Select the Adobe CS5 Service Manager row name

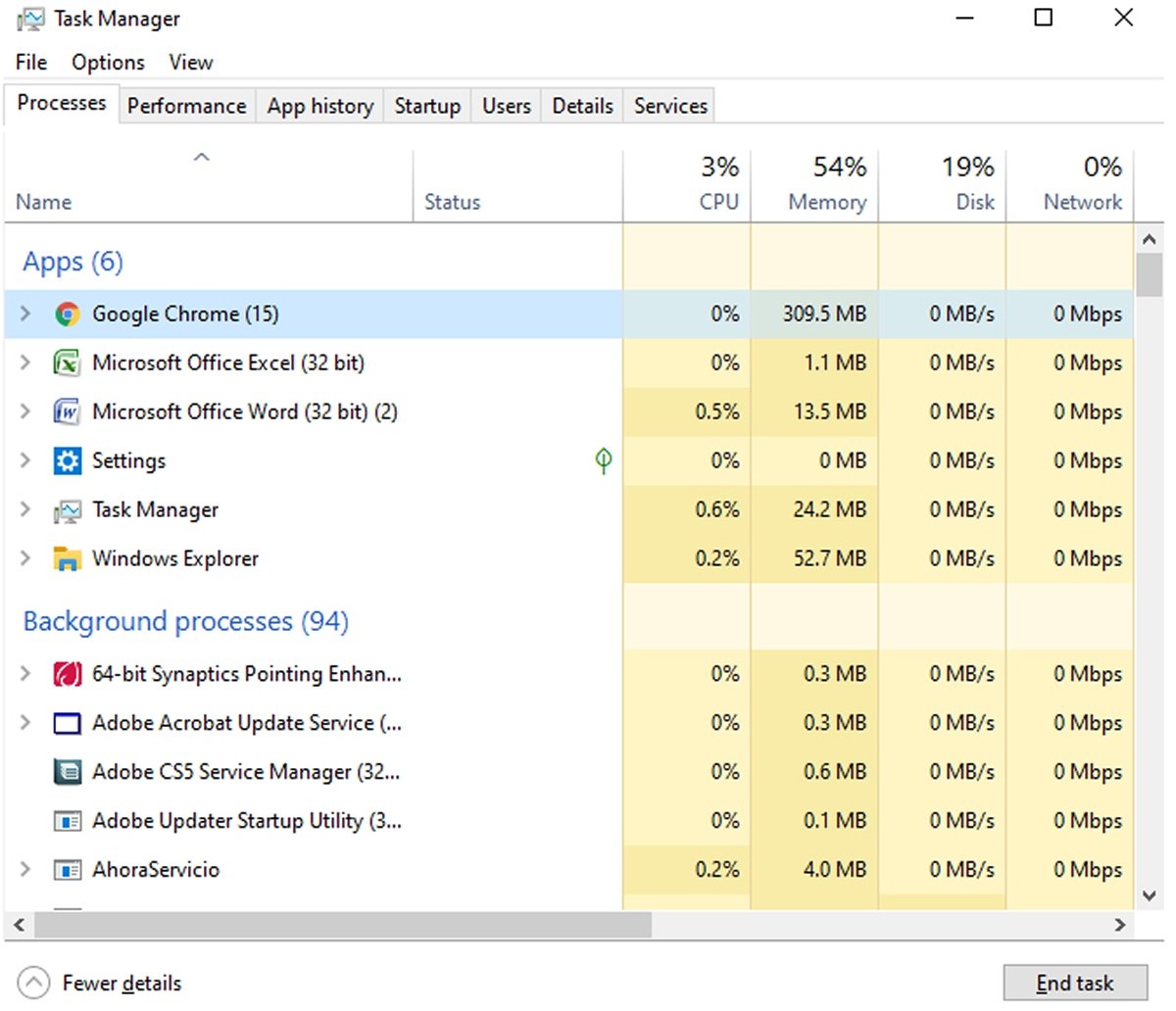point(246,772)
